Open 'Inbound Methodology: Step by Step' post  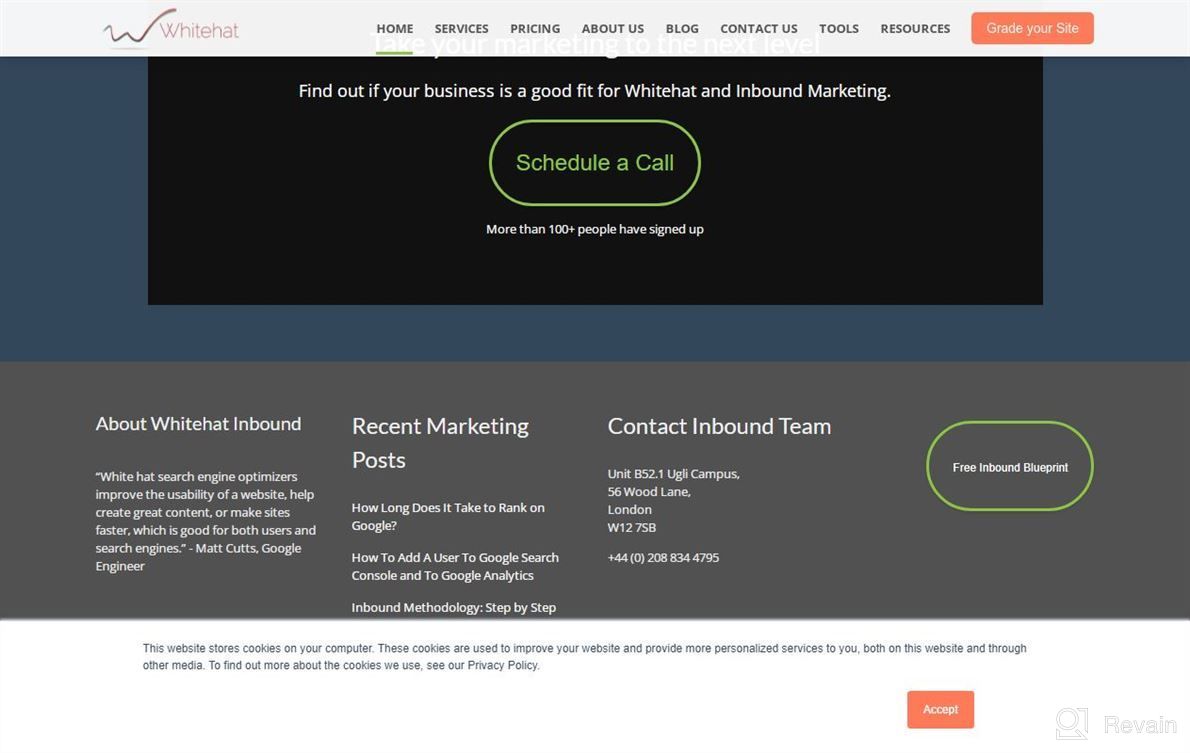(453, 607)
